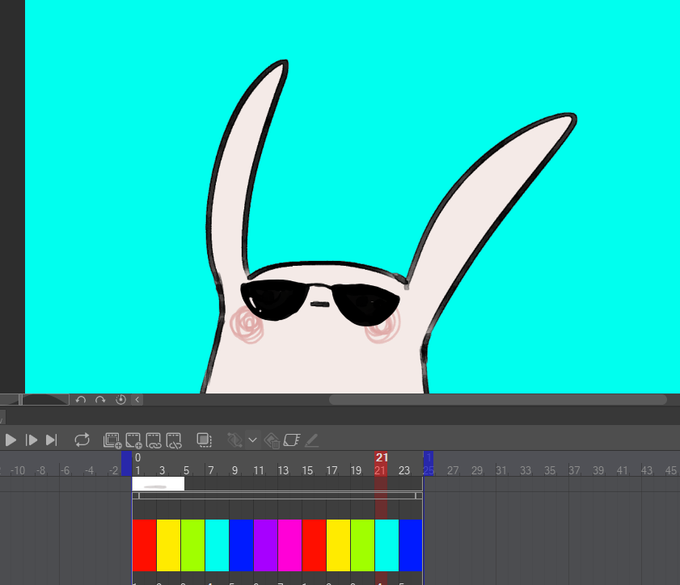Viewport: 680px width, 585px height.
Task: Click the new animation folder icon
Action: (x=112, y=439)
